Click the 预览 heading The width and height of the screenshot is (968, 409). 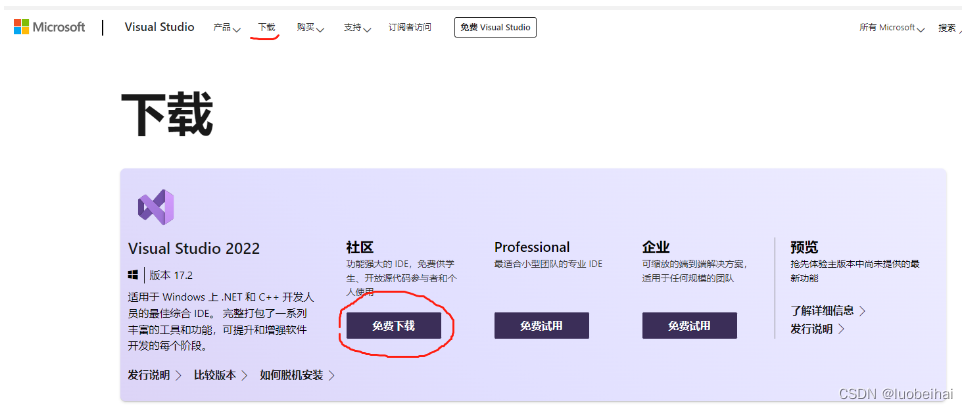click(804, 247)
